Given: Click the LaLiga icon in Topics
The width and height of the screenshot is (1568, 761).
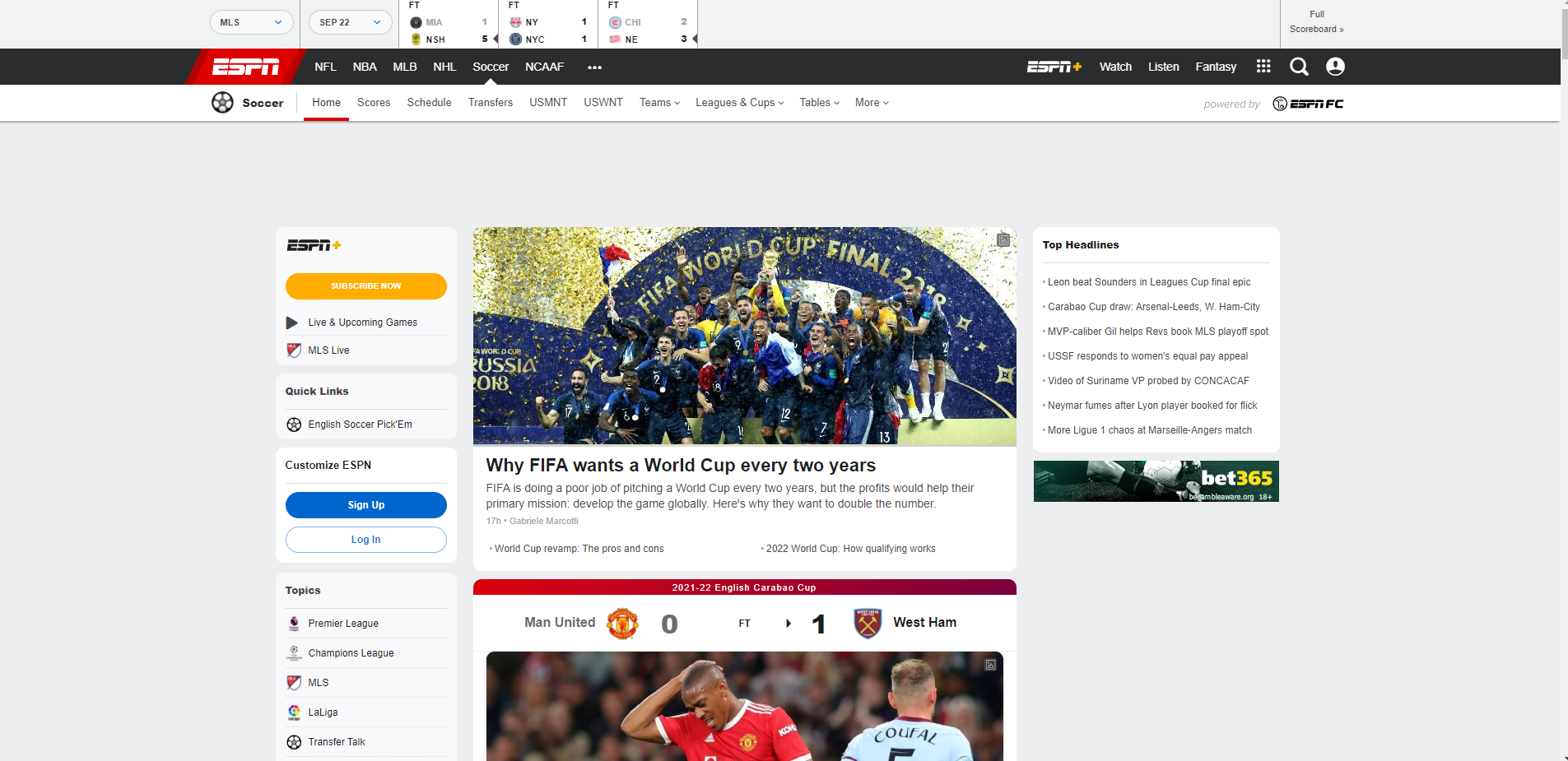Looking at the screenshot, I should 294,712.
